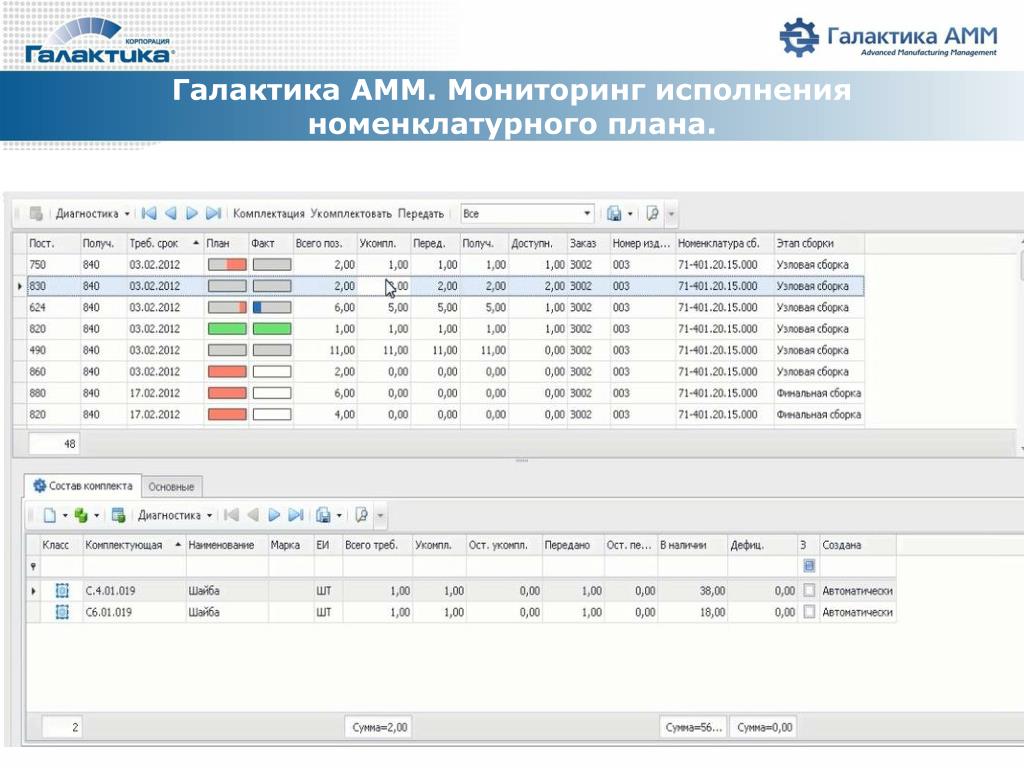Click green Факт bar in row 820 dated 03.02.2012
1024x768 pixels.
(272, 328)
